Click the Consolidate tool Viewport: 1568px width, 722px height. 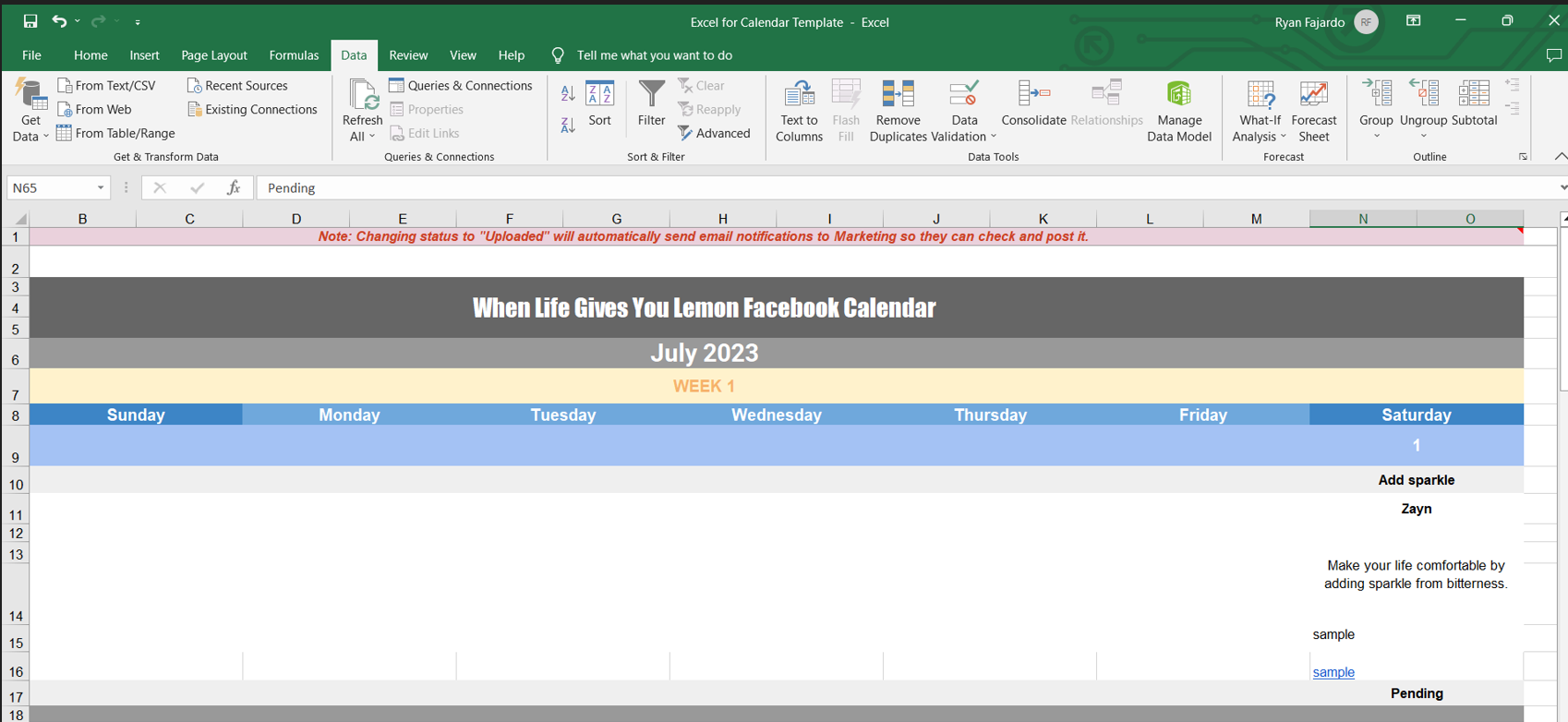click(x=1033, y=103)
